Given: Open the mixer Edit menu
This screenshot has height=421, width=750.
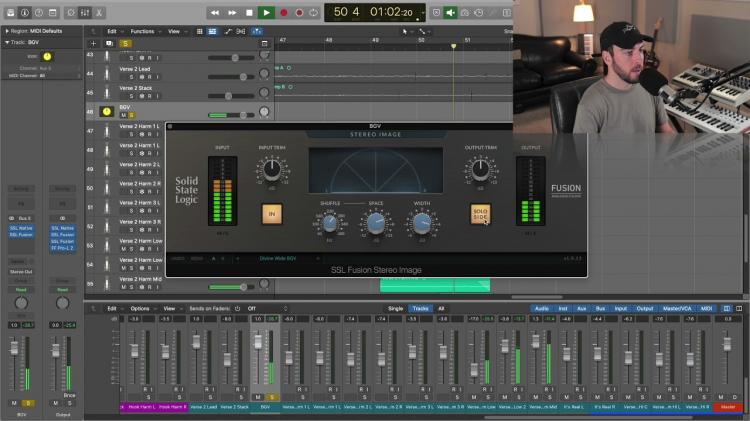Looking at the screenshot, I should pos(112,309).
